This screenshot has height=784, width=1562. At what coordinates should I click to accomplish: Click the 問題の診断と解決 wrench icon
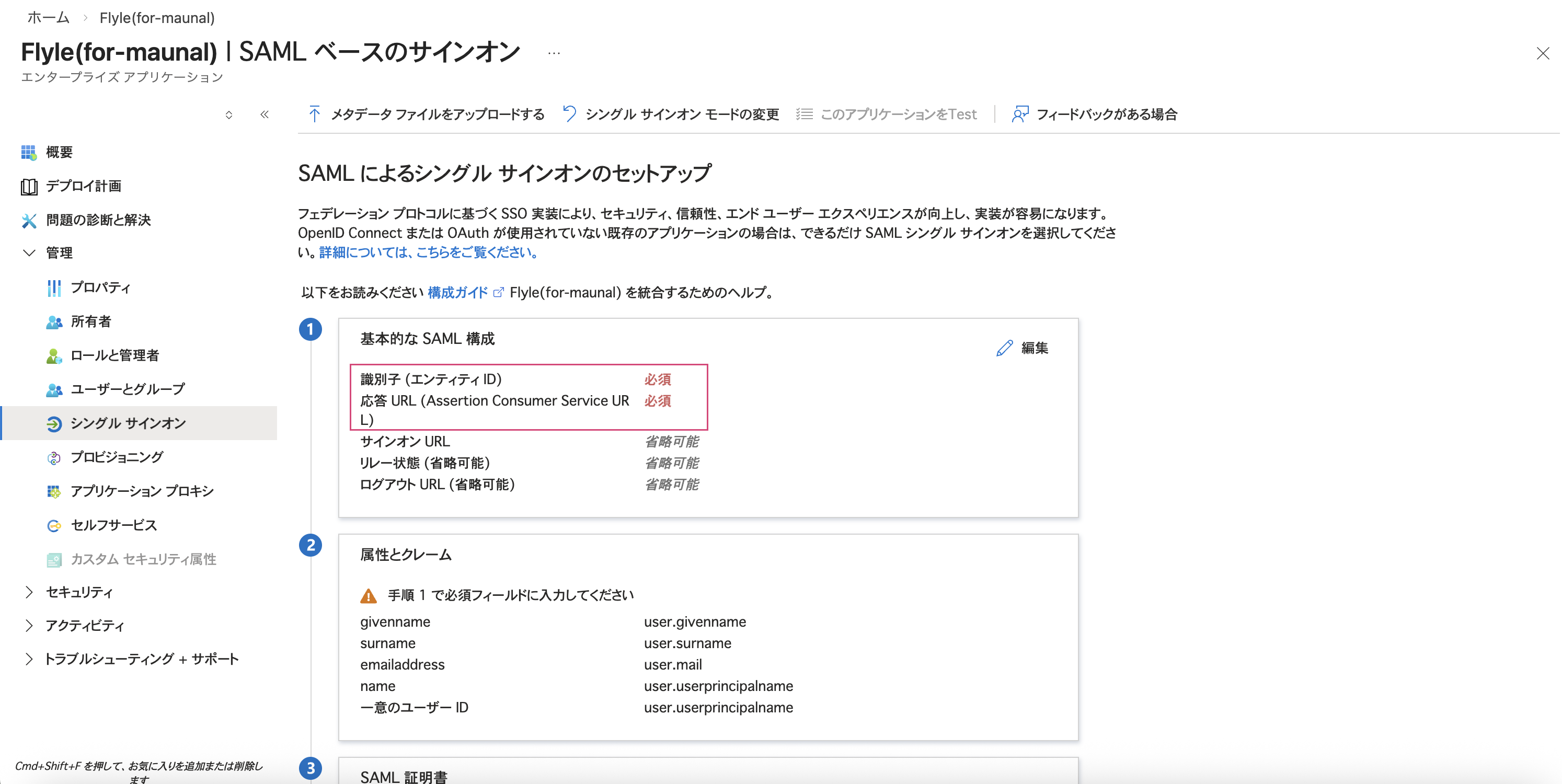(29, 220)
